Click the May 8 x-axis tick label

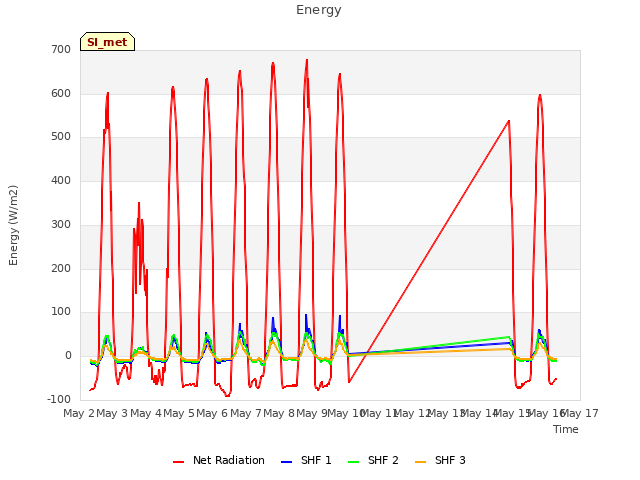coord(279,413)
